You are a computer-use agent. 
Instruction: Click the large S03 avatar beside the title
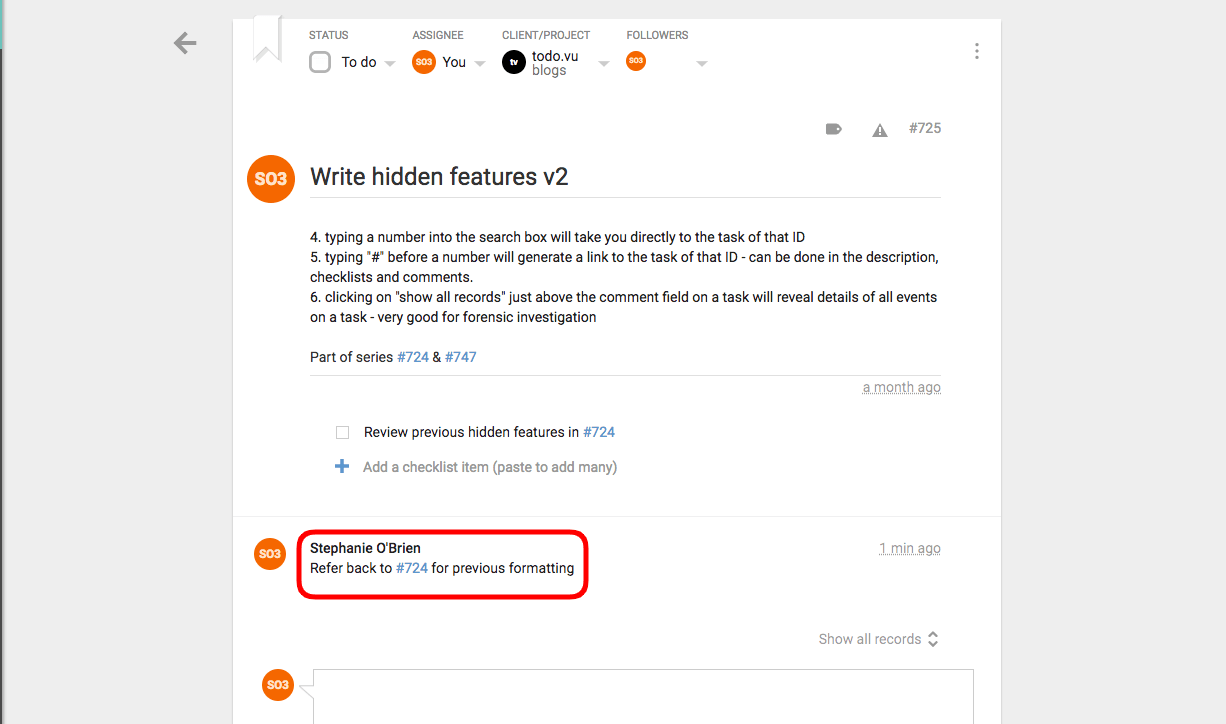[271, 179]
